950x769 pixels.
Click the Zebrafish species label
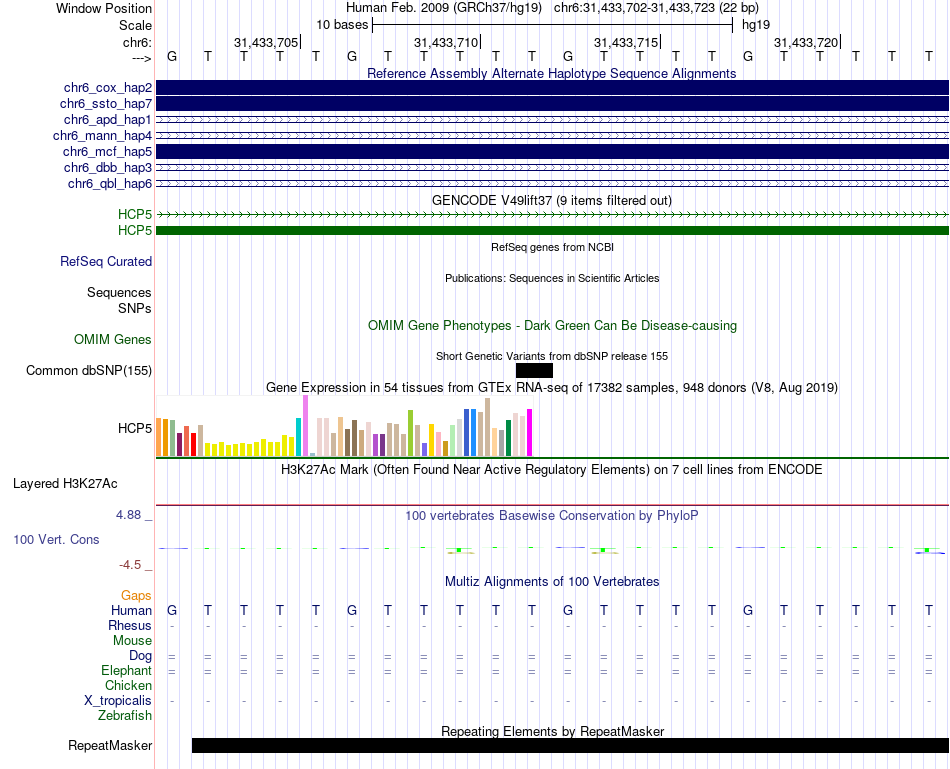coord(124,716)
